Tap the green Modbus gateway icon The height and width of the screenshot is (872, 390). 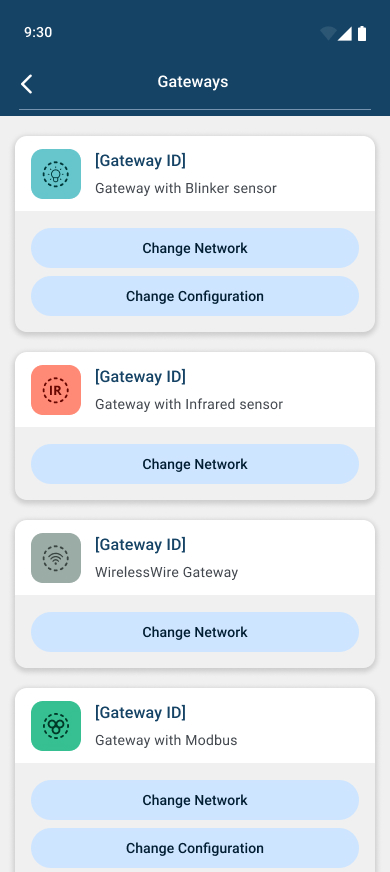pyautogui.click(x=56, y=726)
